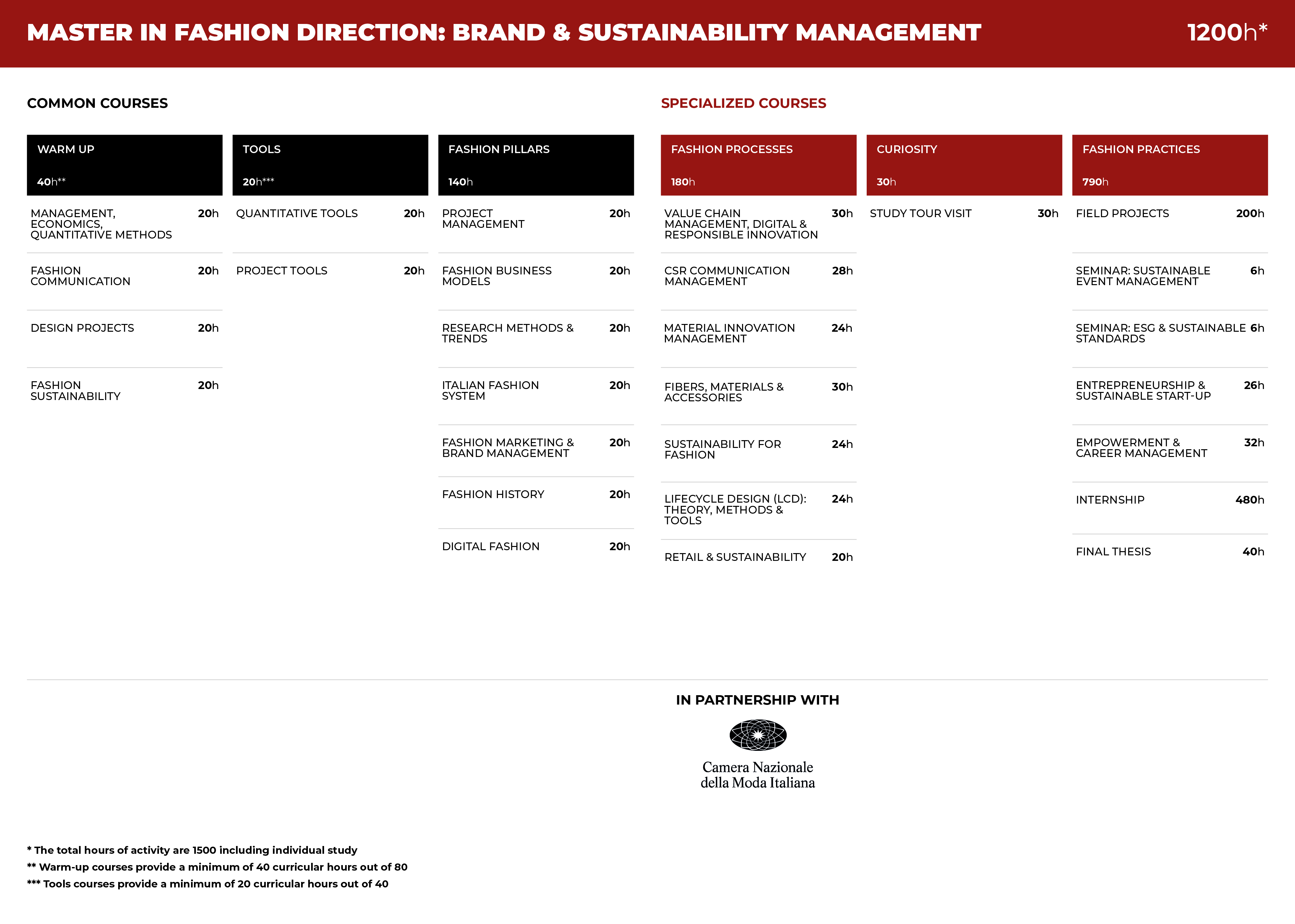Click the Fashion Processes red header box

pos(759,165)
